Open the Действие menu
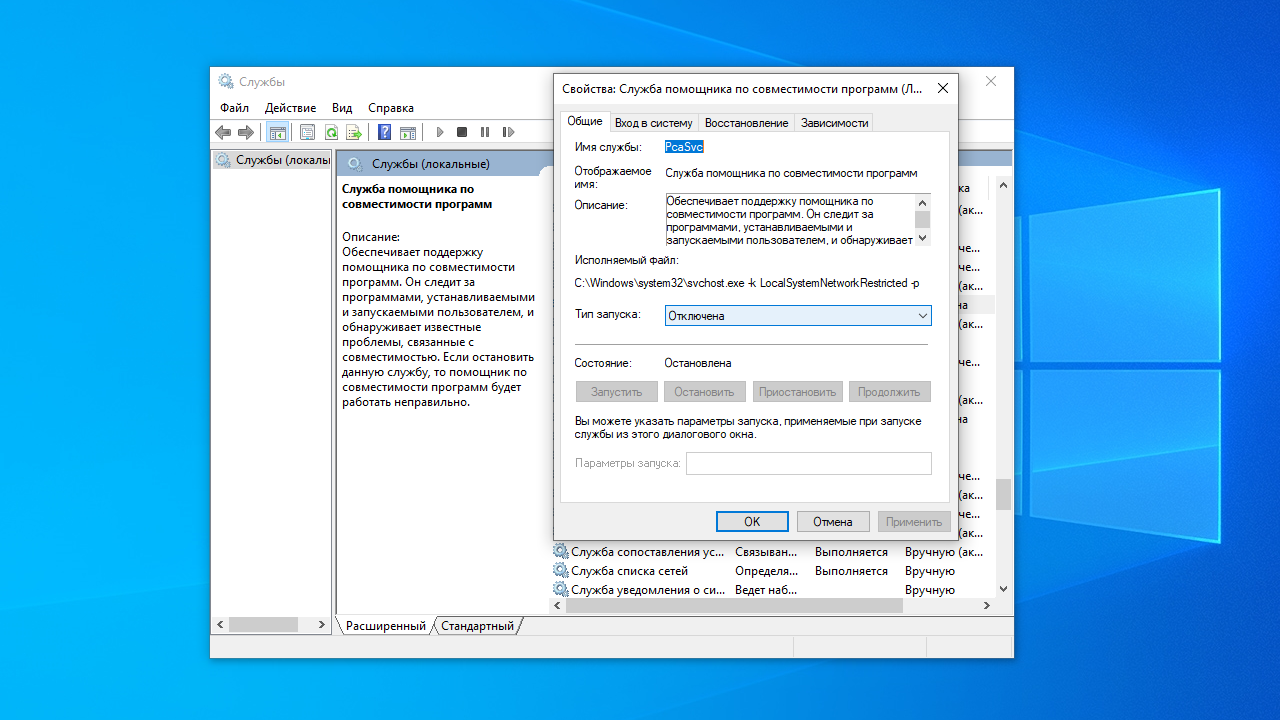 click(290, 108)
